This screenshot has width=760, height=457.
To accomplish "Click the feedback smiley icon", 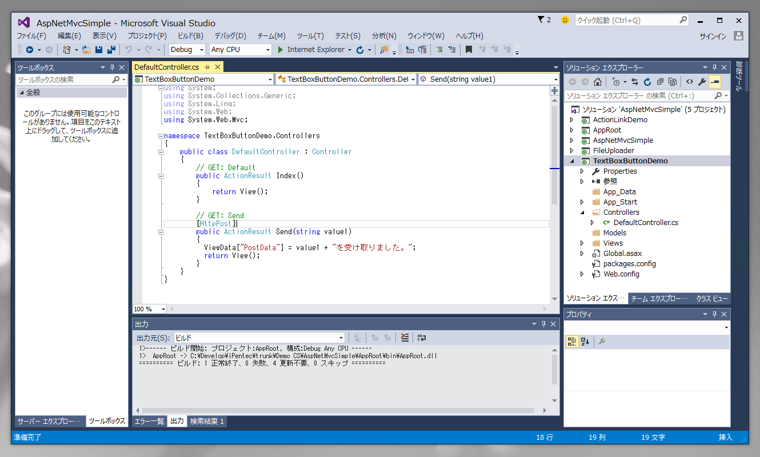I will pos(565,20).
